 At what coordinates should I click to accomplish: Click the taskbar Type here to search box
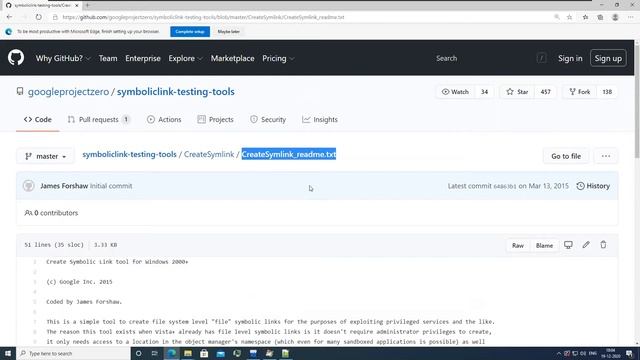(73, 353)
